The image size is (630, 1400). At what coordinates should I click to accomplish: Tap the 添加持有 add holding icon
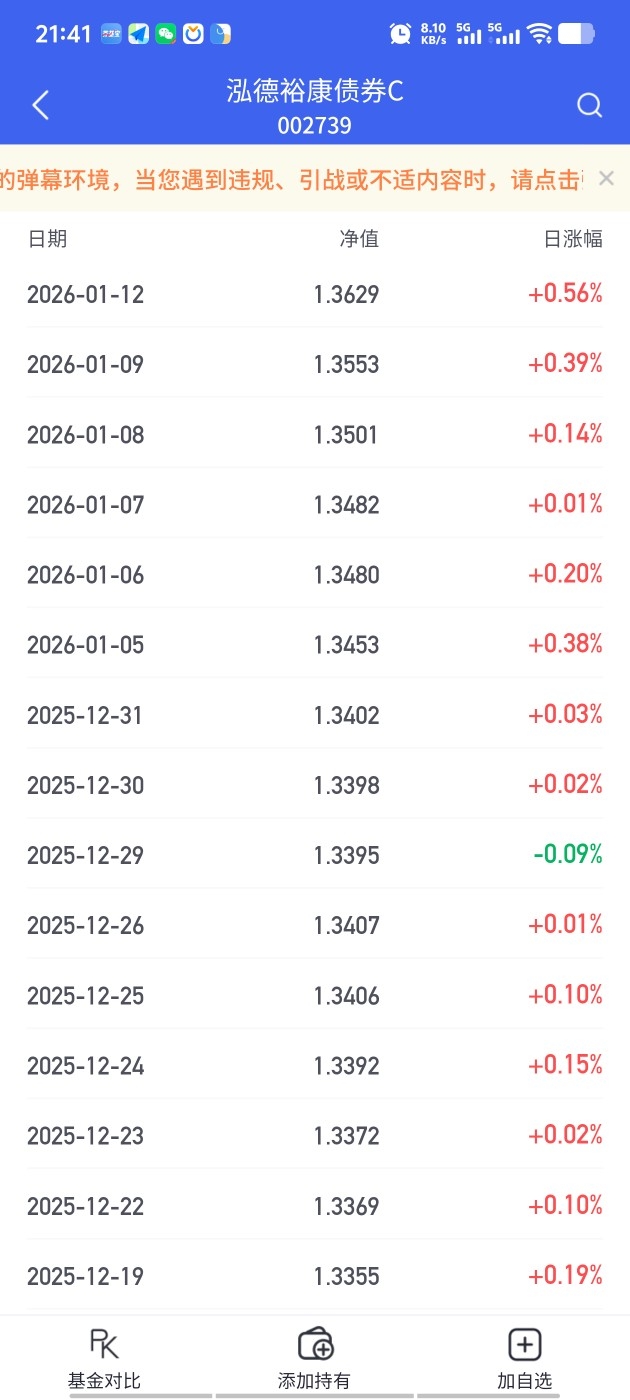pos(315,1345)
